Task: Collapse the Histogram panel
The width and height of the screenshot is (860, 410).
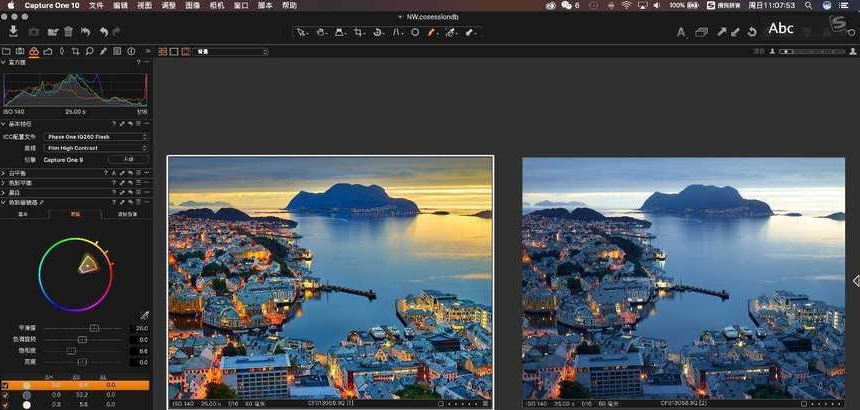Action: pos(3,62)
